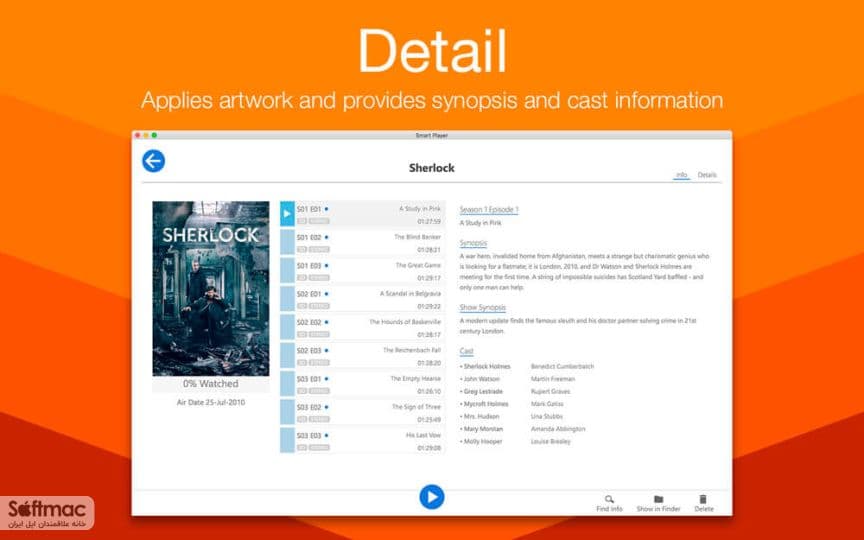Click the Synopsis heading

pos(473,243)
